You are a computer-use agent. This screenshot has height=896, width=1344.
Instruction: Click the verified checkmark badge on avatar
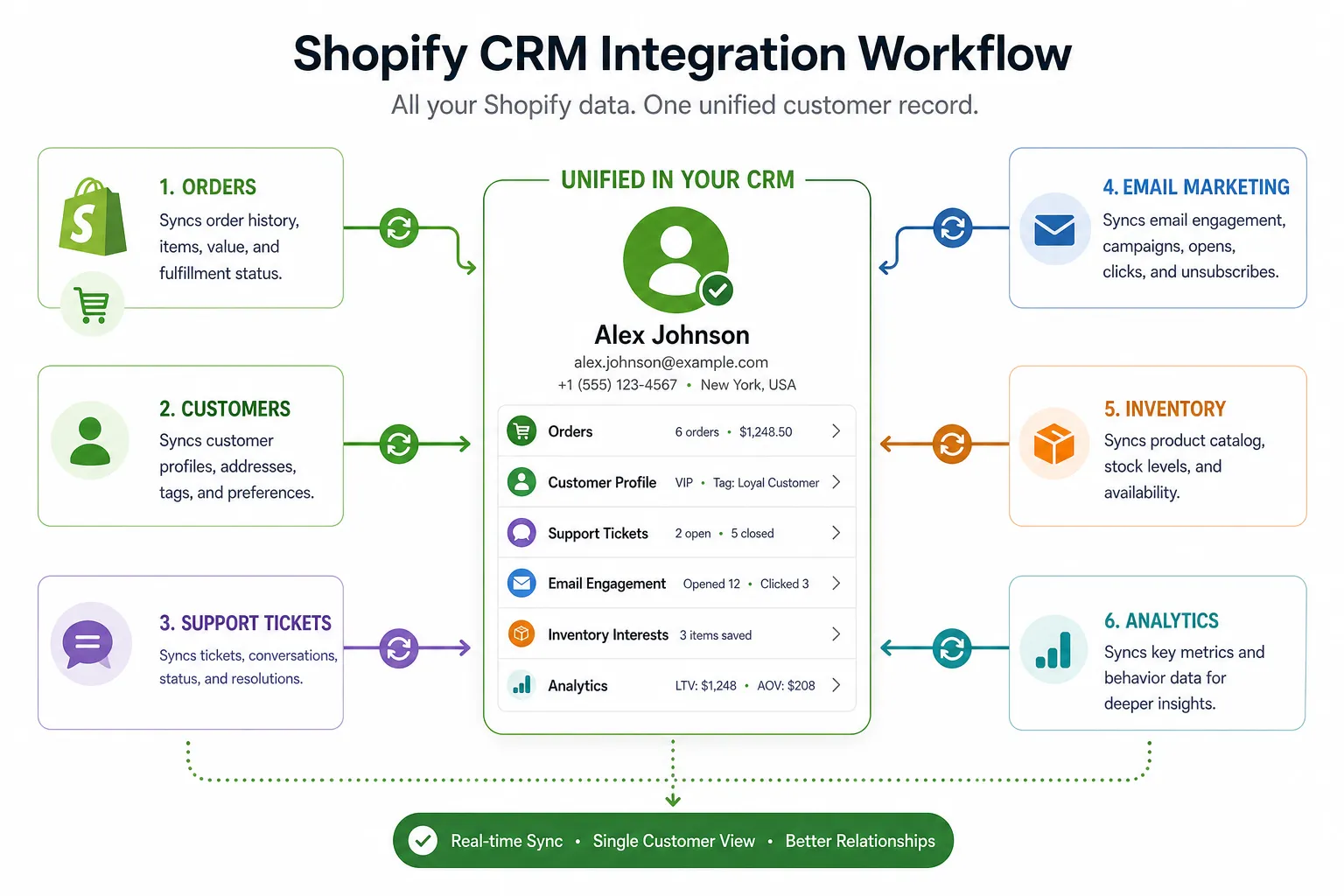717,290
